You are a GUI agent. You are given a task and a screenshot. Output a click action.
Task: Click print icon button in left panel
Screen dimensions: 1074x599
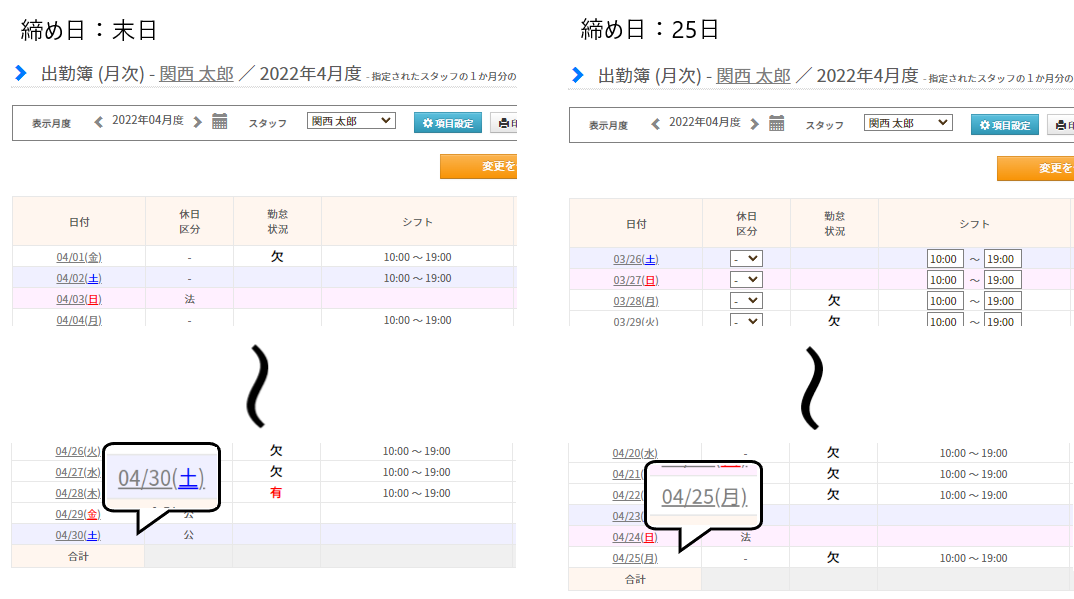pyautogui.click(x=504, y=123)
